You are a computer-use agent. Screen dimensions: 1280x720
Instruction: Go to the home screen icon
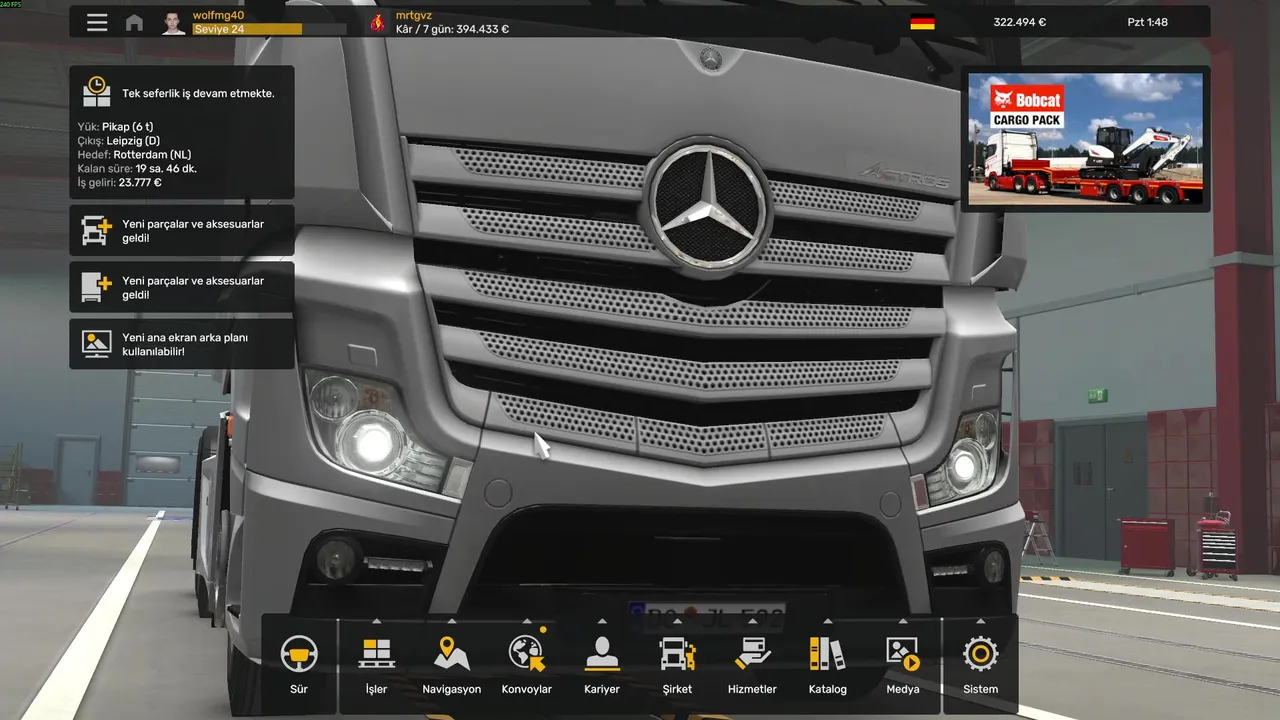(134, 23)
